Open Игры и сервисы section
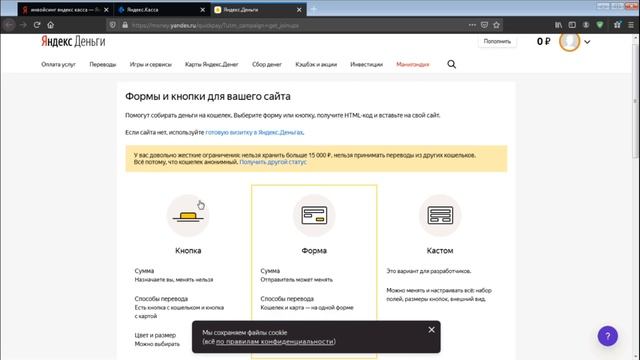The height and width of the screenshot is (360, 640). pos(151,64)
